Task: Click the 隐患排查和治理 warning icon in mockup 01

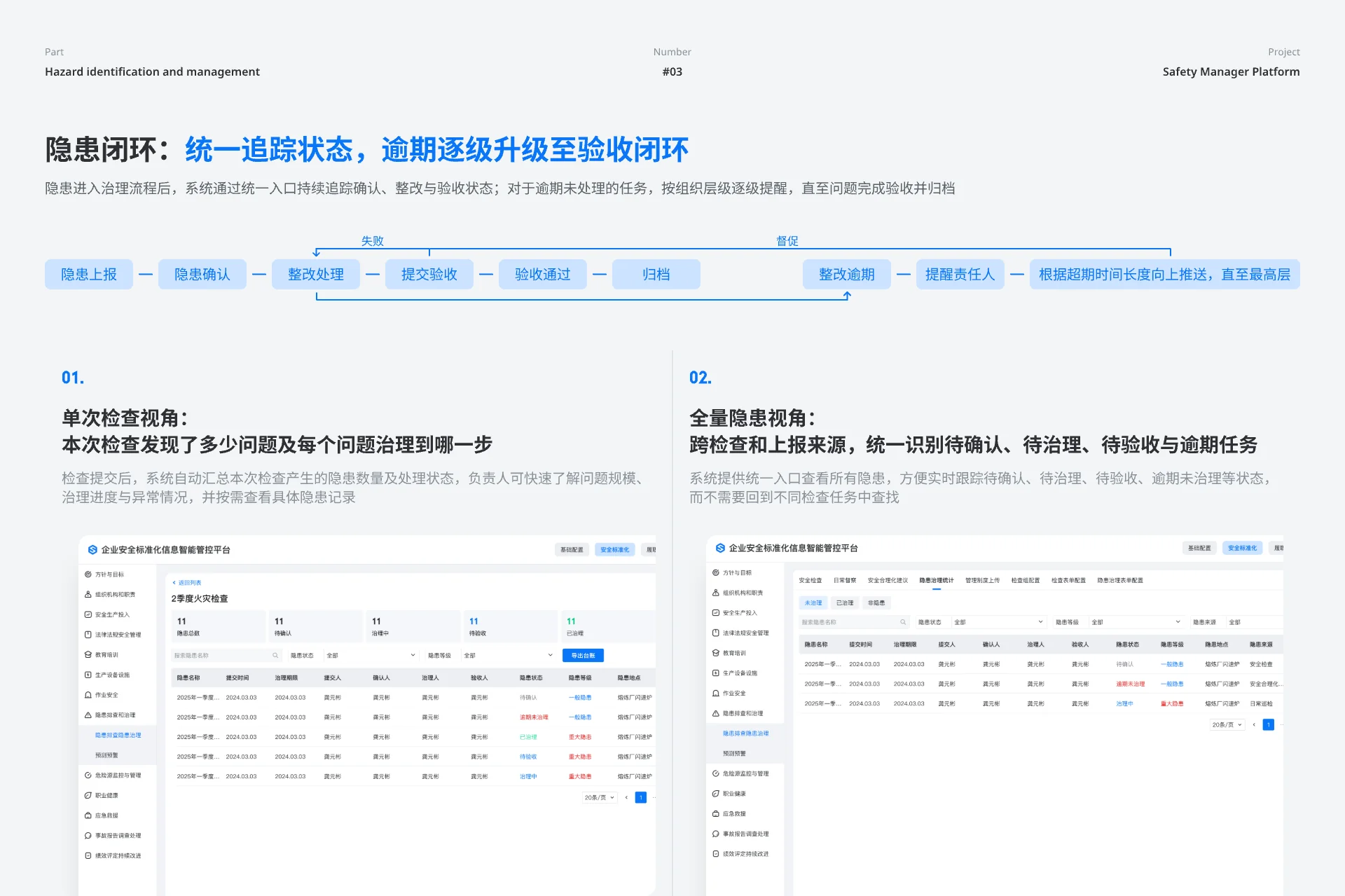Action: click(88, 715)
